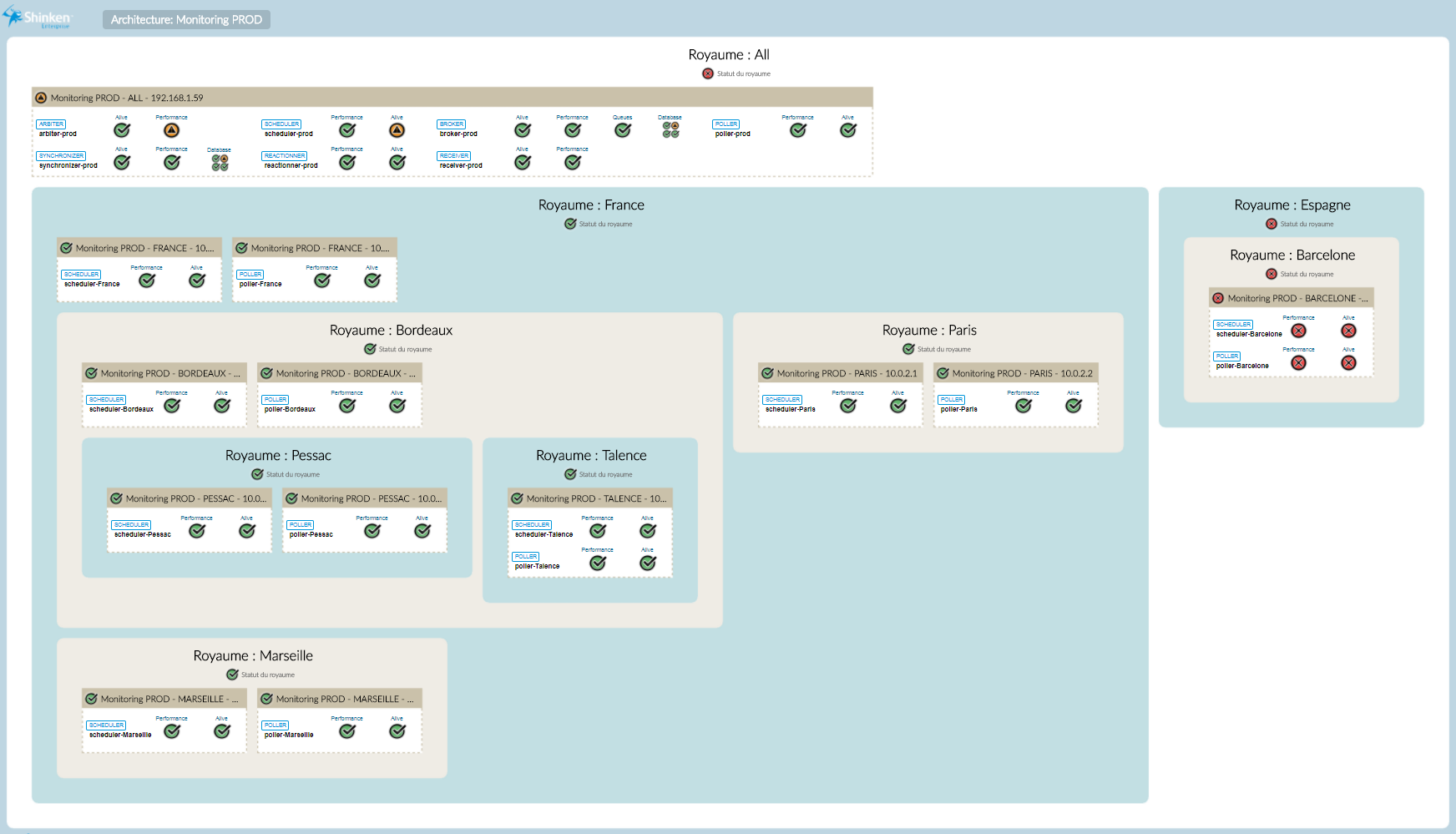Image resolution: width=1456 pixels, height=834 pixels.
Task: Click the ARBITER tag above arbiter-prod
Action: pos(51,124)
